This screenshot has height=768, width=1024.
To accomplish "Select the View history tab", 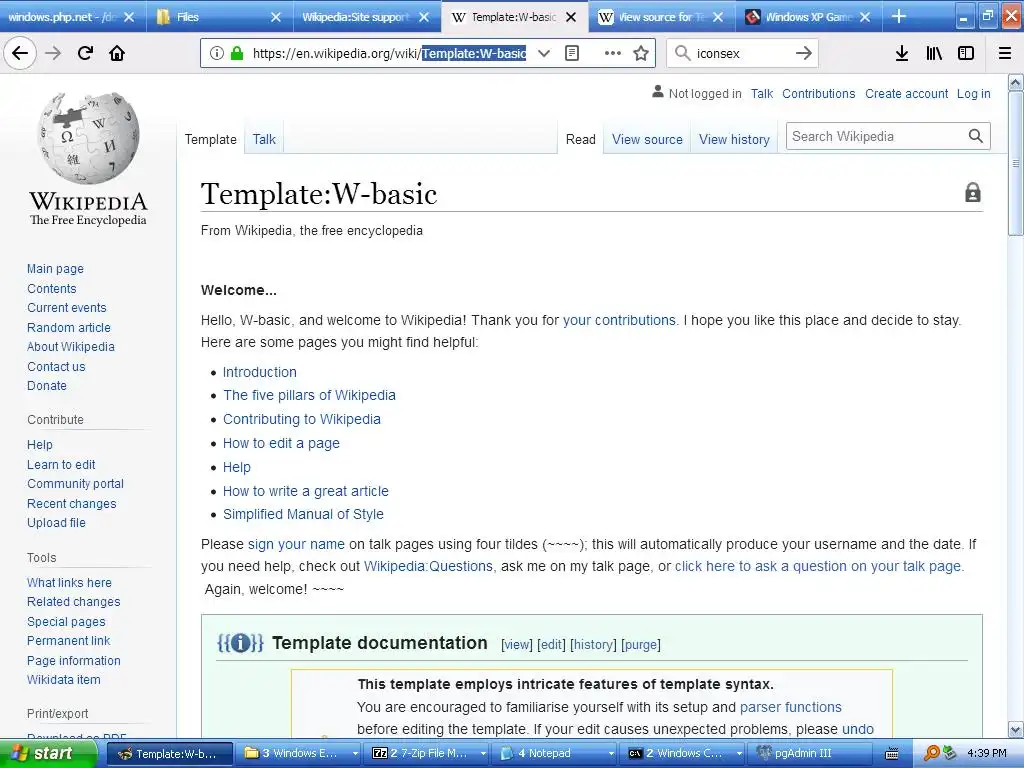I will 734,139.
